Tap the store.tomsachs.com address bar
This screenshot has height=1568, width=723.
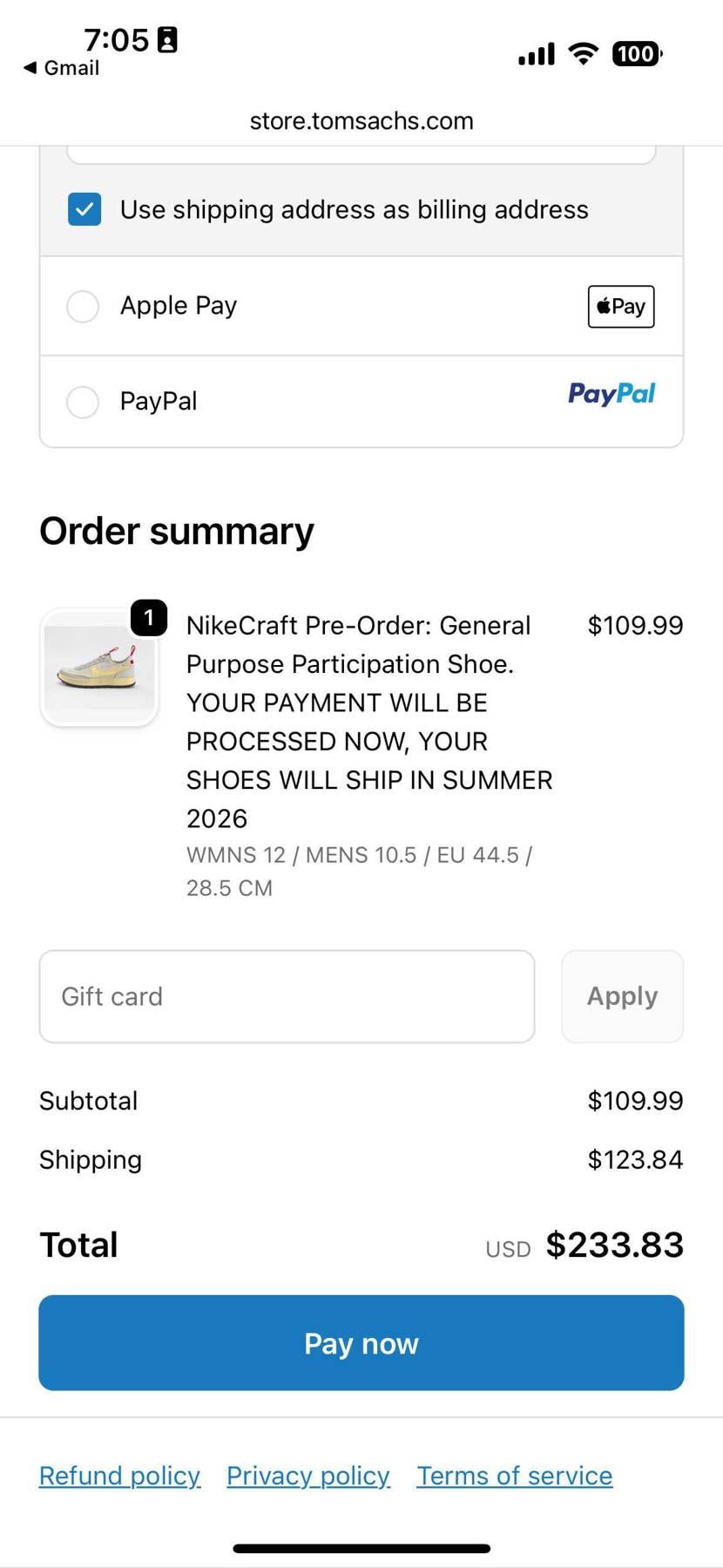pyautogui.click(x=361, y=121)
